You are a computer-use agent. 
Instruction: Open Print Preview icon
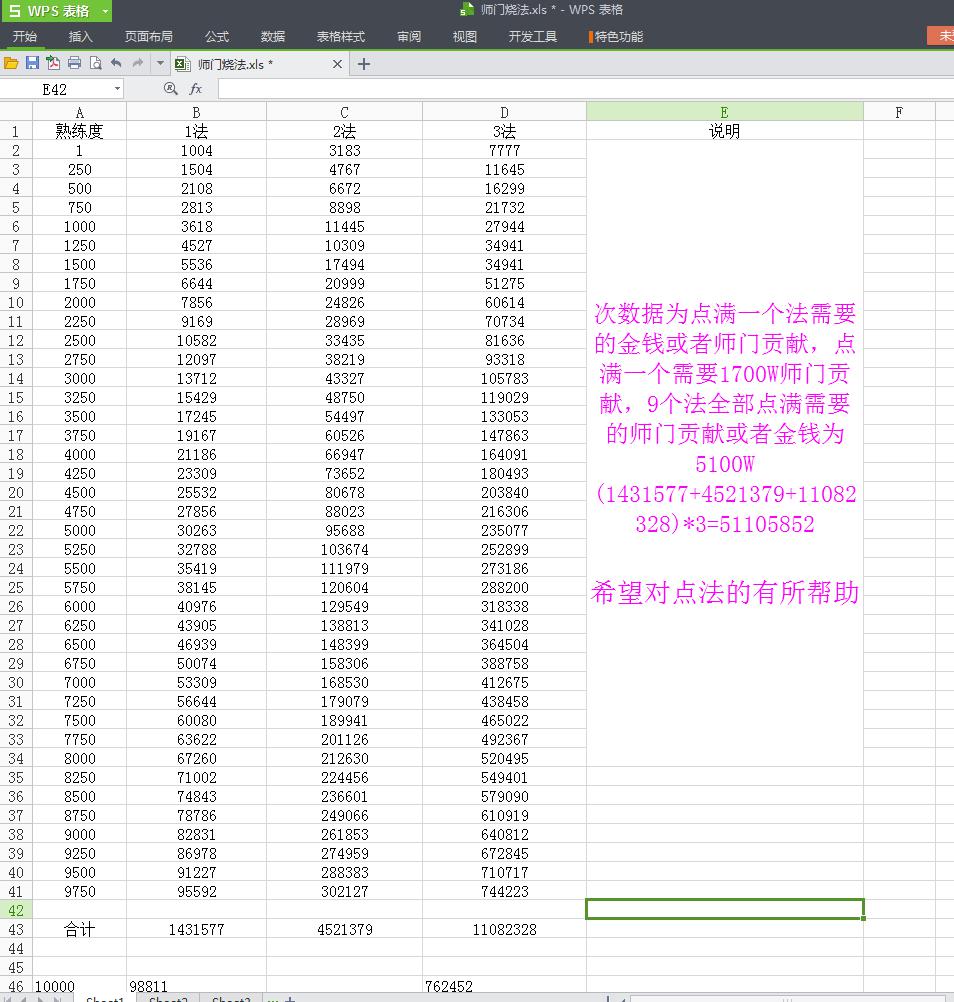(x=95, y=63)
